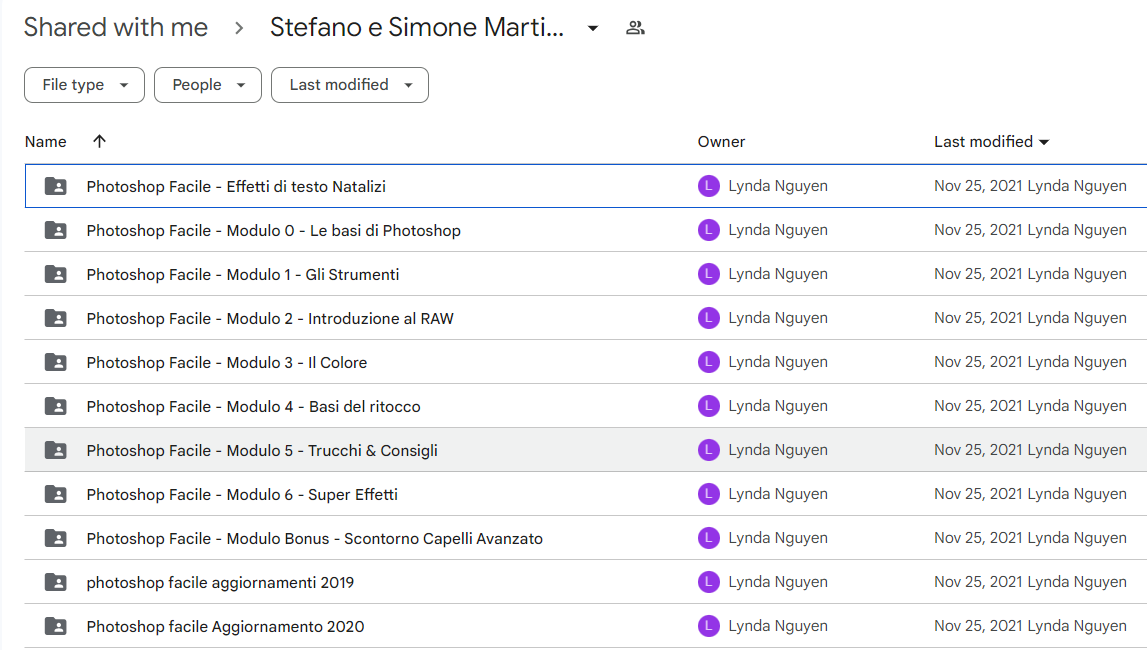The image size is (1147, 650).
Task: Click owner avatar in Modulo 2 row
Action: tap(708, 317)
